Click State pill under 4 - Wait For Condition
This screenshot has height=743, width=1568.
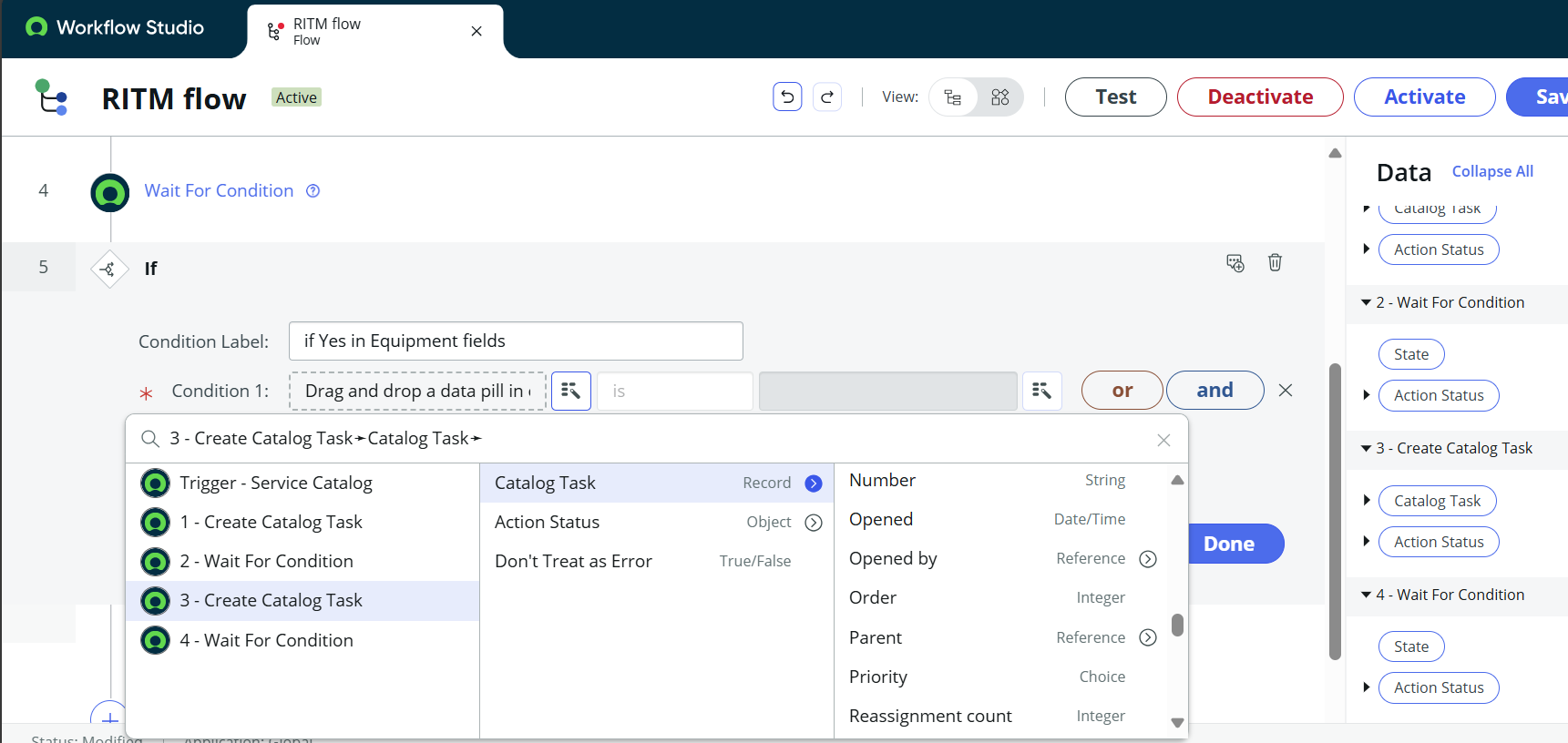click(x=1411, y=646)
